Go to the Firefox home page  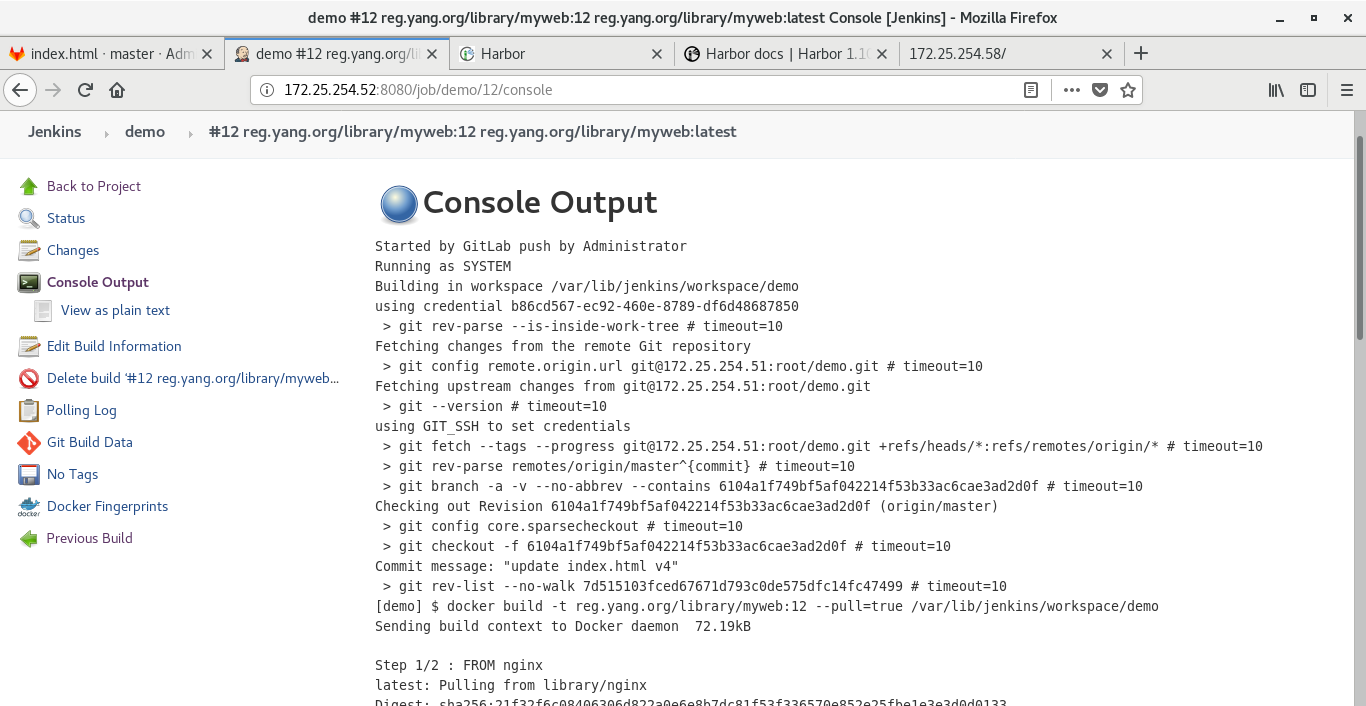(117, 90)
